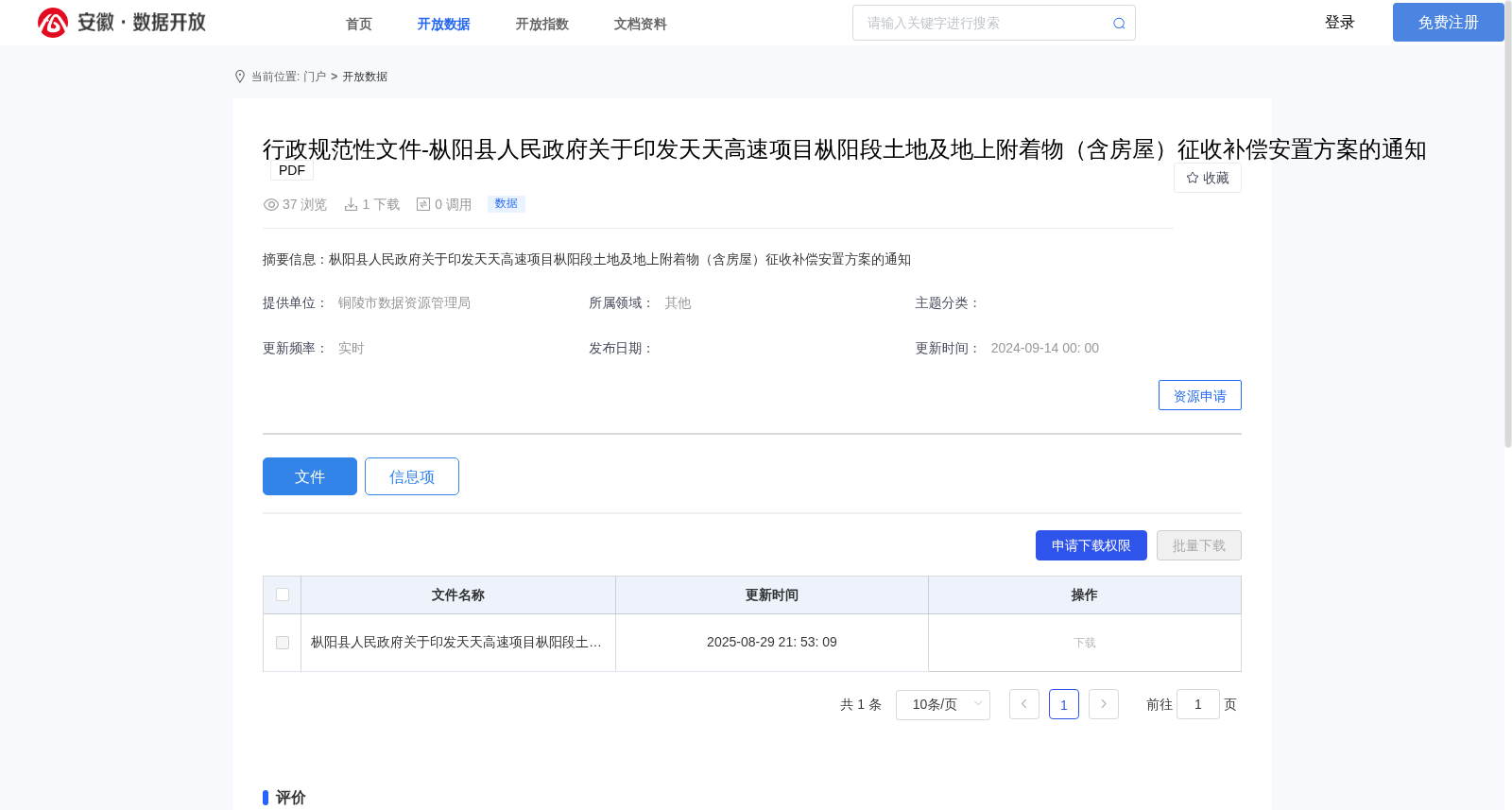The height and width of the screenshot is (810, 1512).
Task: Open 开放指数 in the top navigation
Action: 542,24
